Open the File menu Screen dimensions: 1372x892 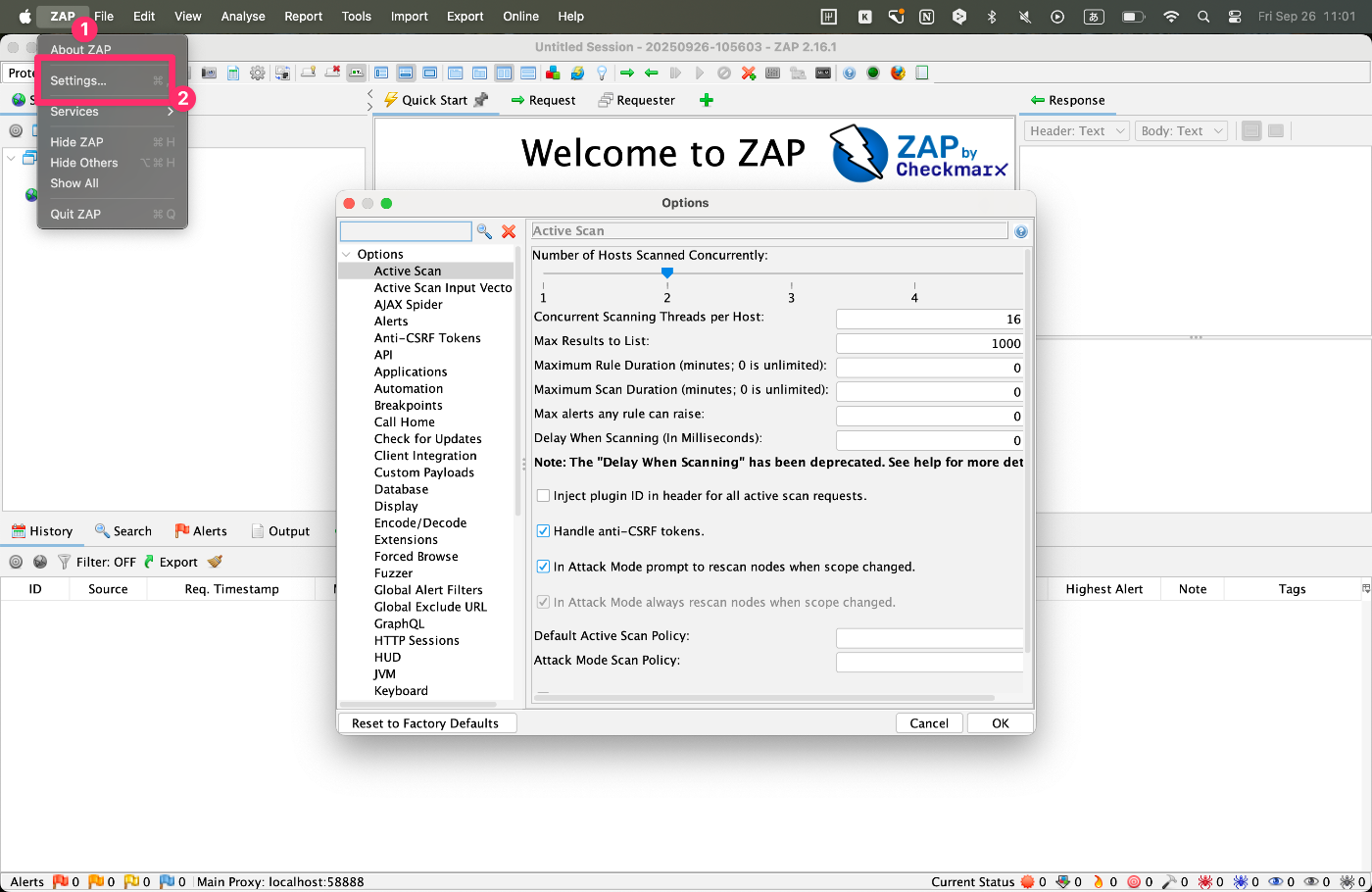tap(104, 17)
